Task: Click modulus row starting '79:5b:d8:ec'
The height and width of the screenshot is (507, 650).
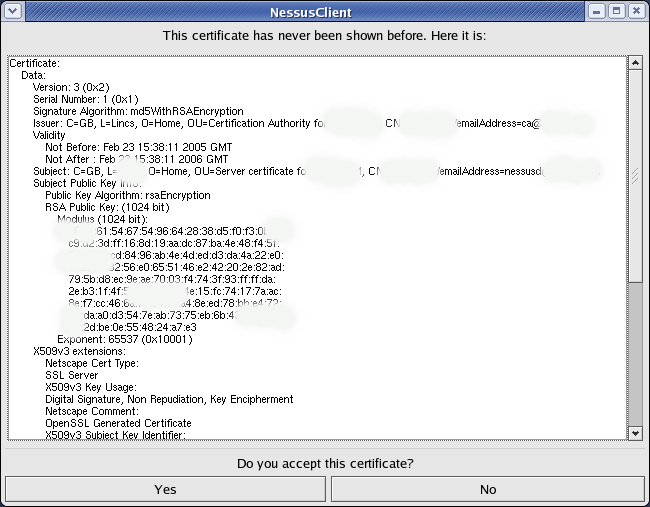Action: coord(172,280)
